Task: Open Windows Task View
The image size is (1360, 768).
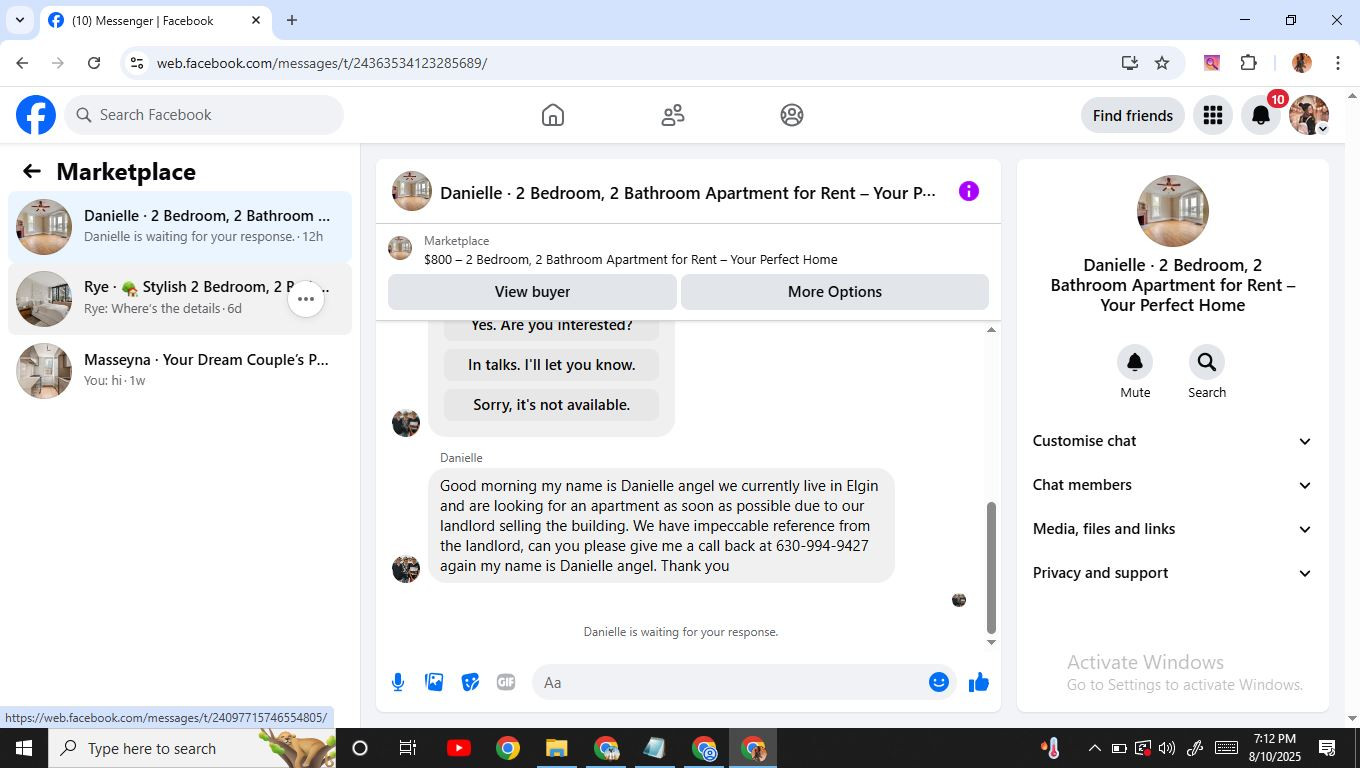Action: 408,748
